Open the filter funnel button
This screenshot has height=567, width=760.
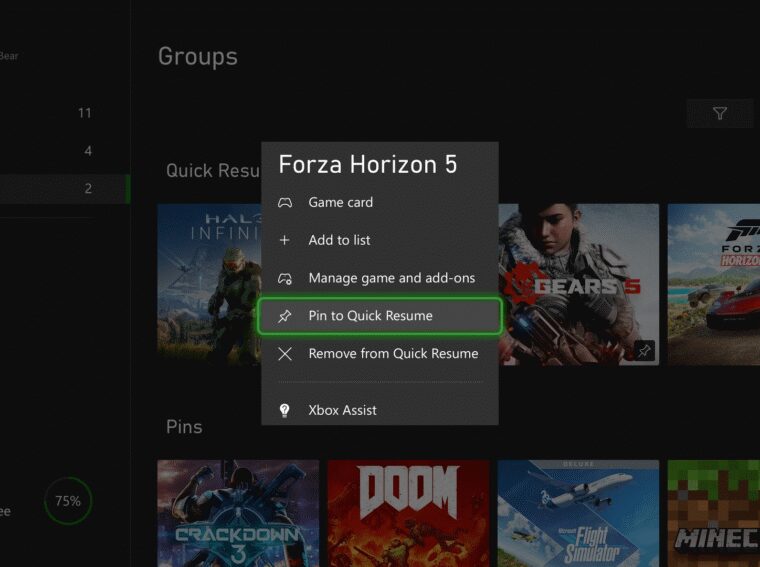click(x=720, y=113)
